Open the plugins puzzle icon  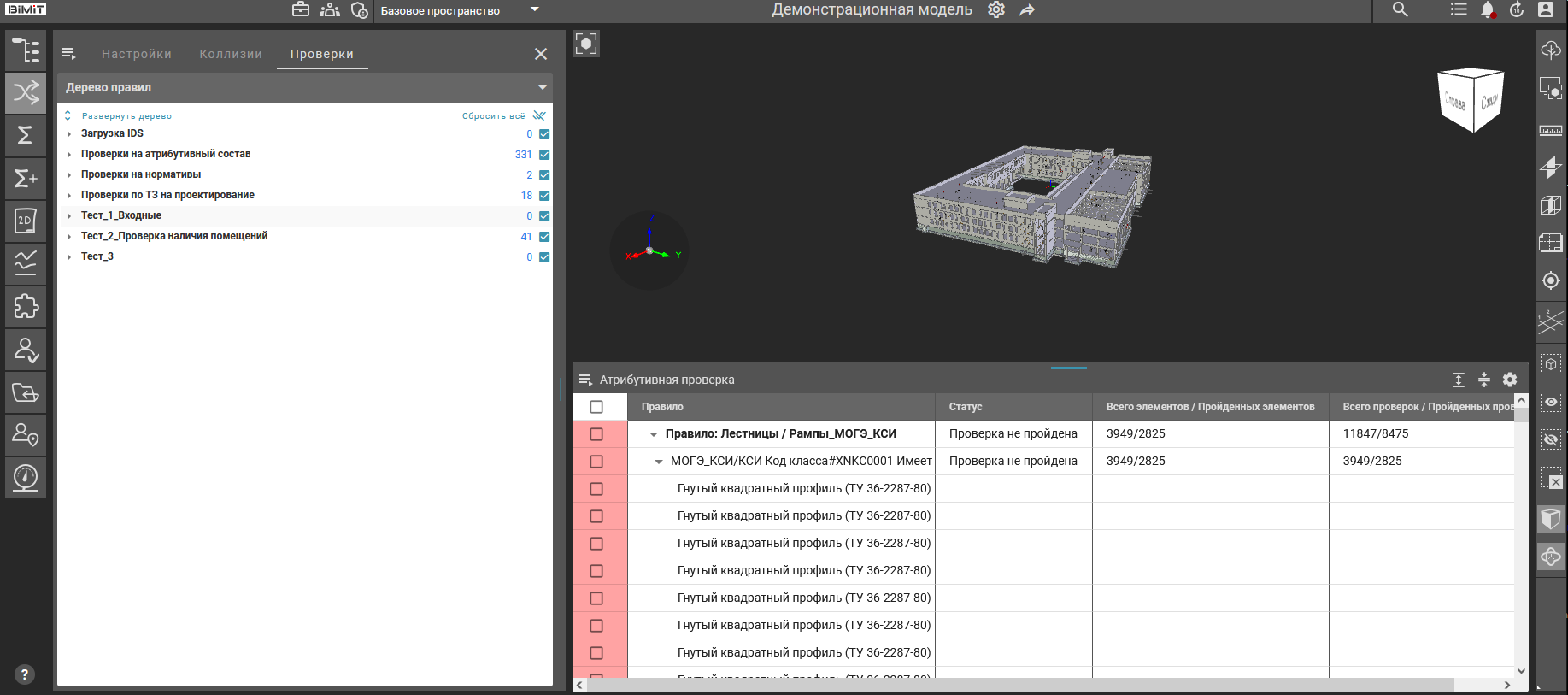pyautogui.click(x=26, y=306)
